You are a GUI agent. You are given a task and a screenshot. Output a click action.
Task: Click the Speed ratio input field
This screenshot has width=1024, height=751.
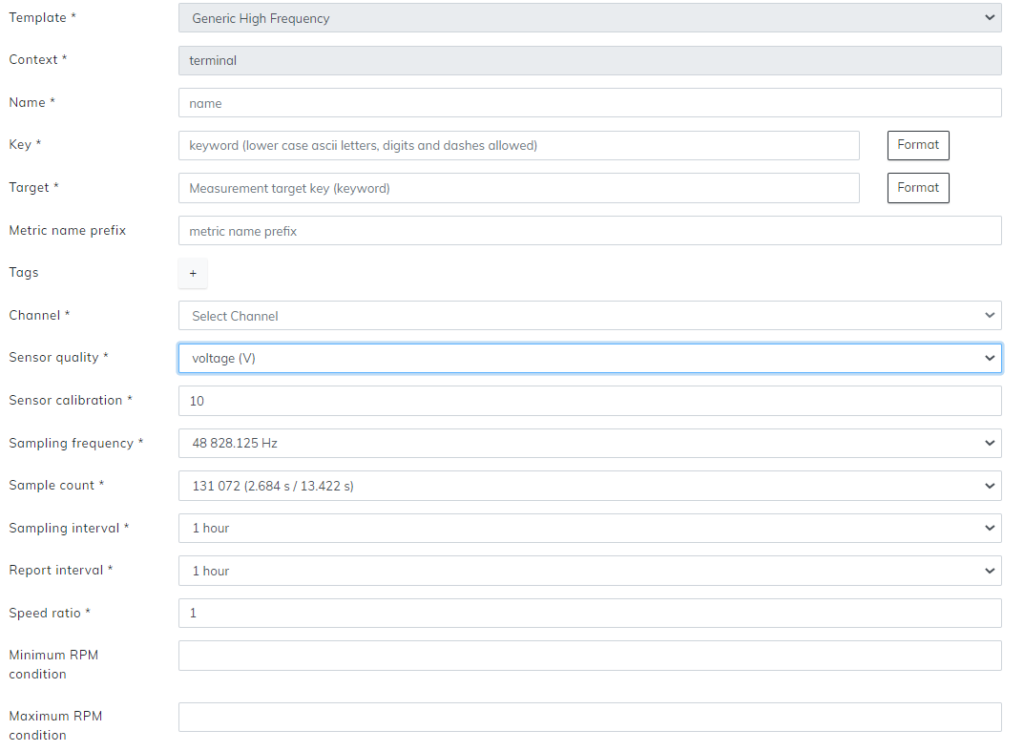point(589,613)
